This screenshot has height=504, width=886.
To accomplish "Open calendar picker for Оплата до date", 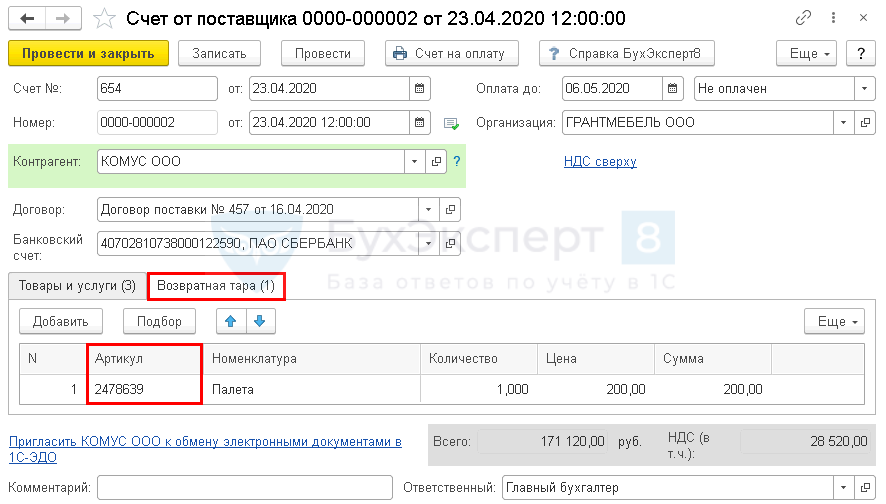I will pyautogui.click(x=673, y=89).
